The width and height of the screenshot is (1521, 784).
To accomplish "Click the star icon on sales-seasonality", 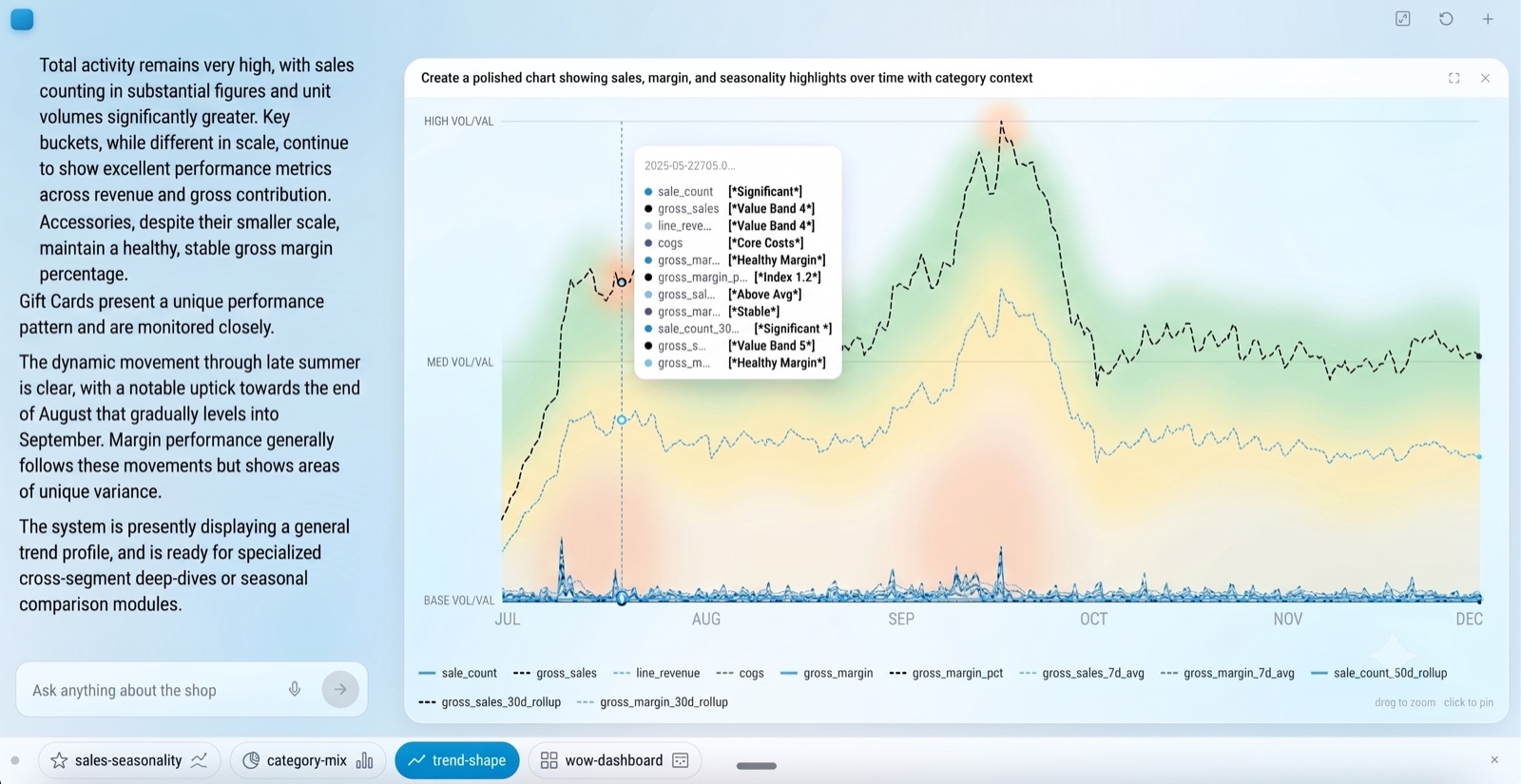I will coord(59,760).
